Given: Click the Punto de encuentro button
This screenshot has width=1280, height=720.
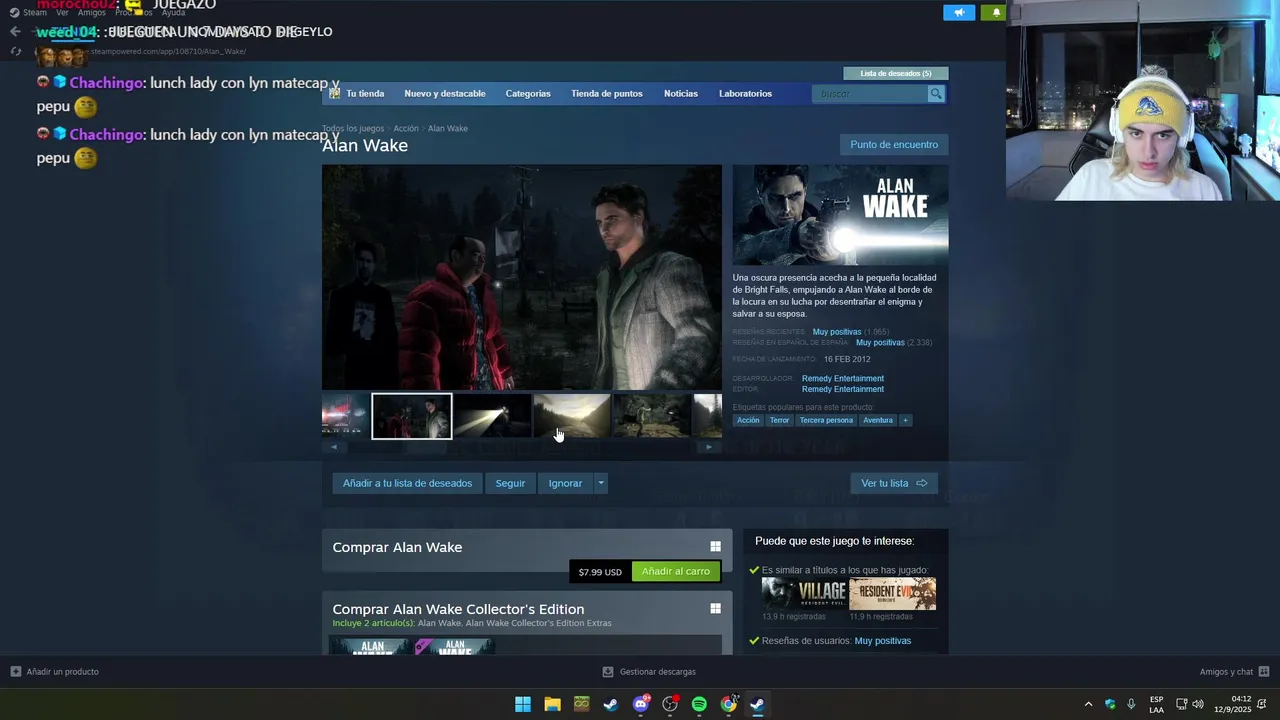Looking at the screenshot, I should (x=894, y=145).
